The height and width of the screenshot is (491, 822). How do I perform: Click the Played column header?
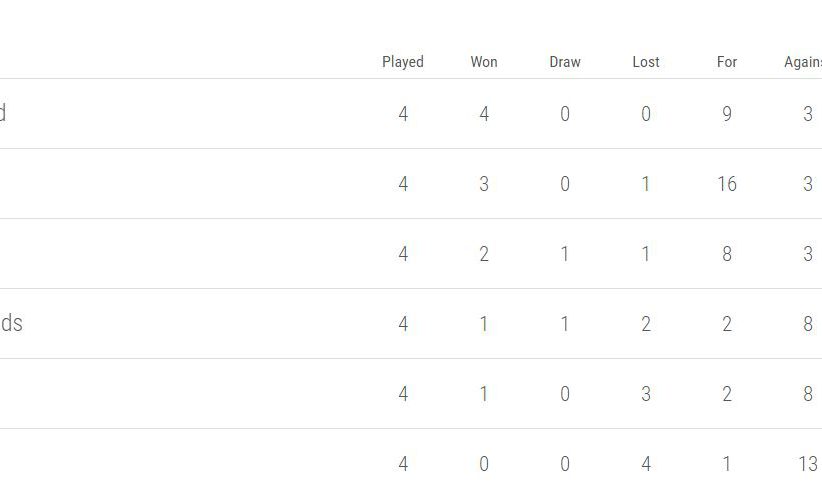[x=403, y=62]
